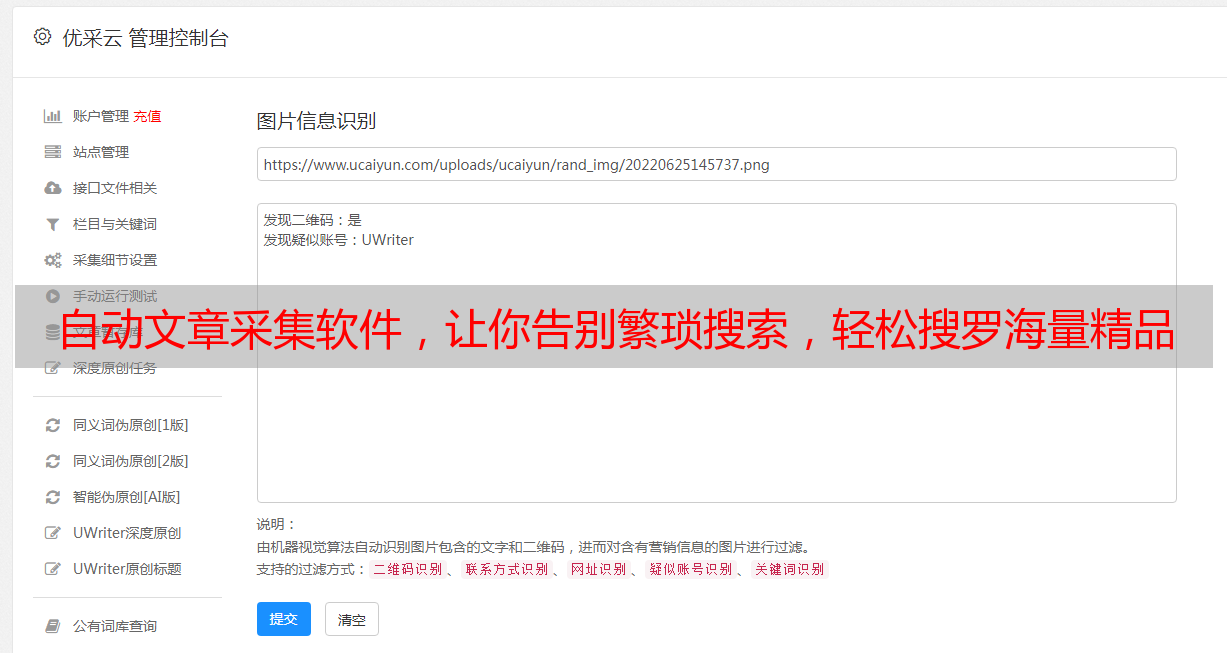The height and width of the screenshot is (653, 1227).
Task: Click refresh icon beside 同义词伪原创[1版]
Action: 53,425
